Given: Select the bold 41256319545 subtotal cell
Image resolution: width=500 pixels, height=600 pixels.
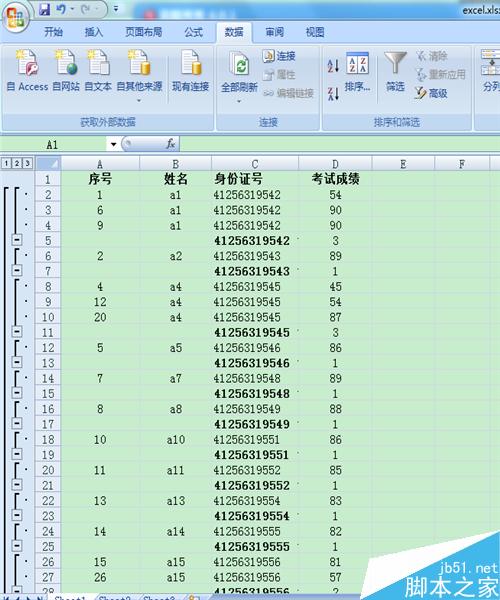Looking at the screenshot, I should click(255, 333).
